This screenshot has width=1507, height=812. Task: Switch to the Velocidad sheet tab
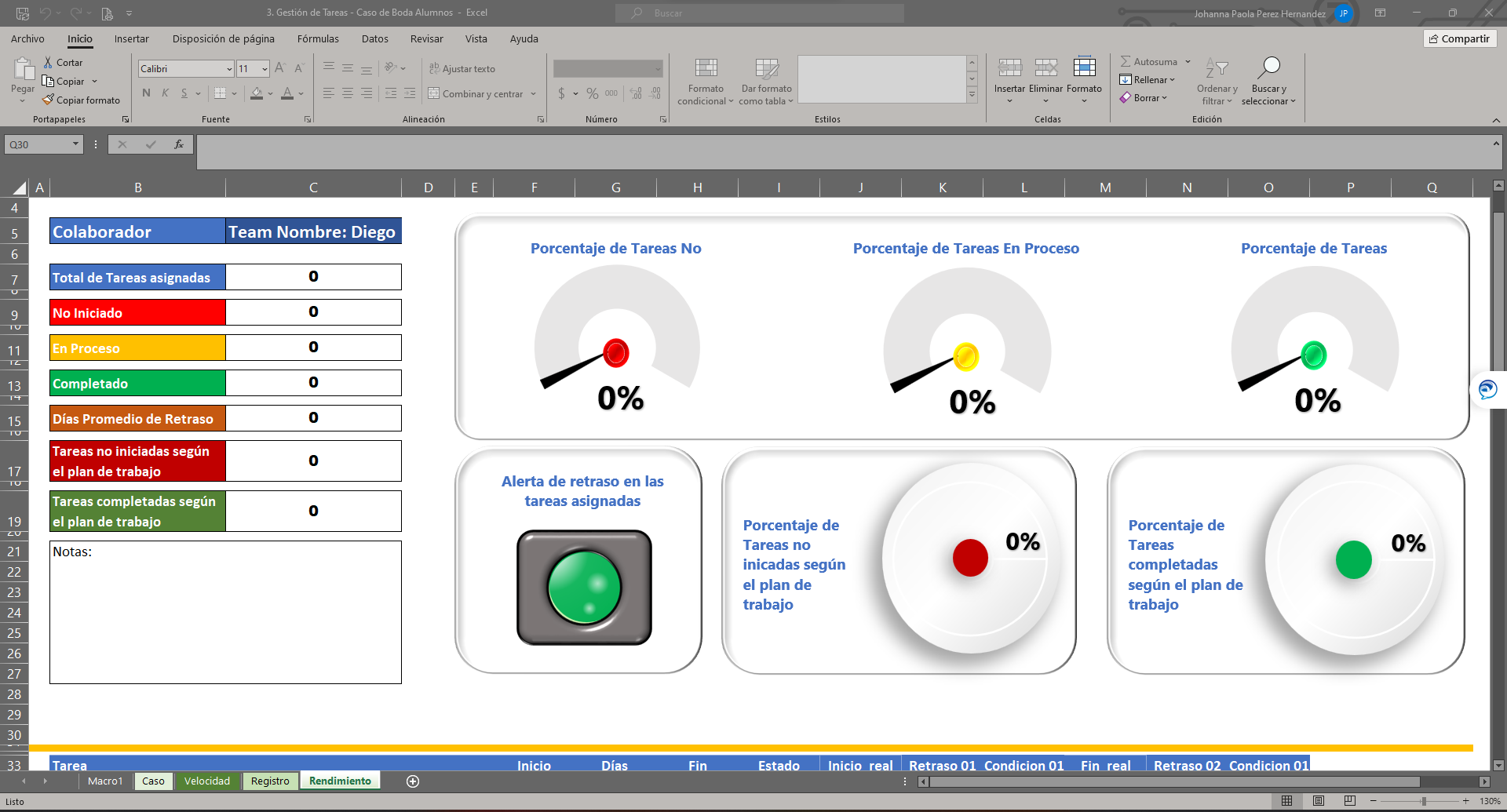[x=207, y=781]
